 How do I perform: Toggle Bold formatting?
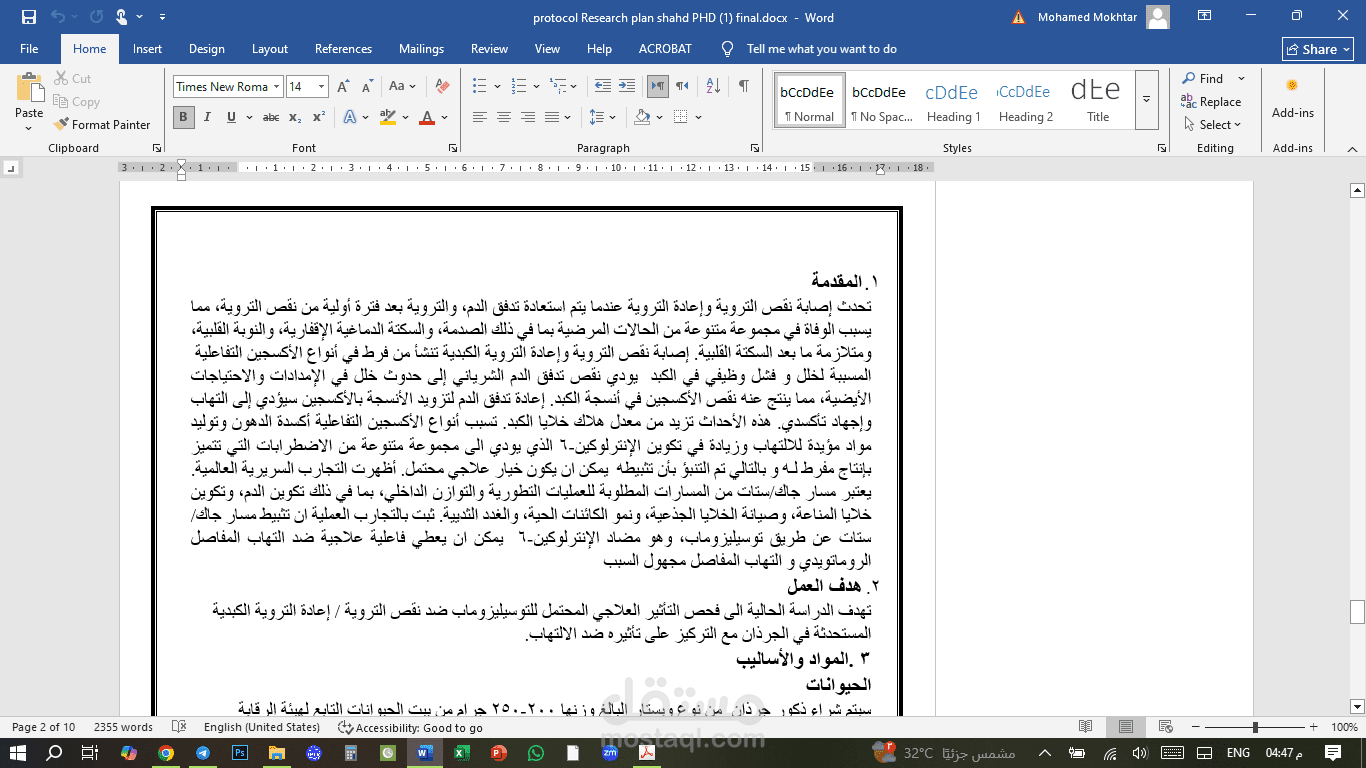point(183,117)
